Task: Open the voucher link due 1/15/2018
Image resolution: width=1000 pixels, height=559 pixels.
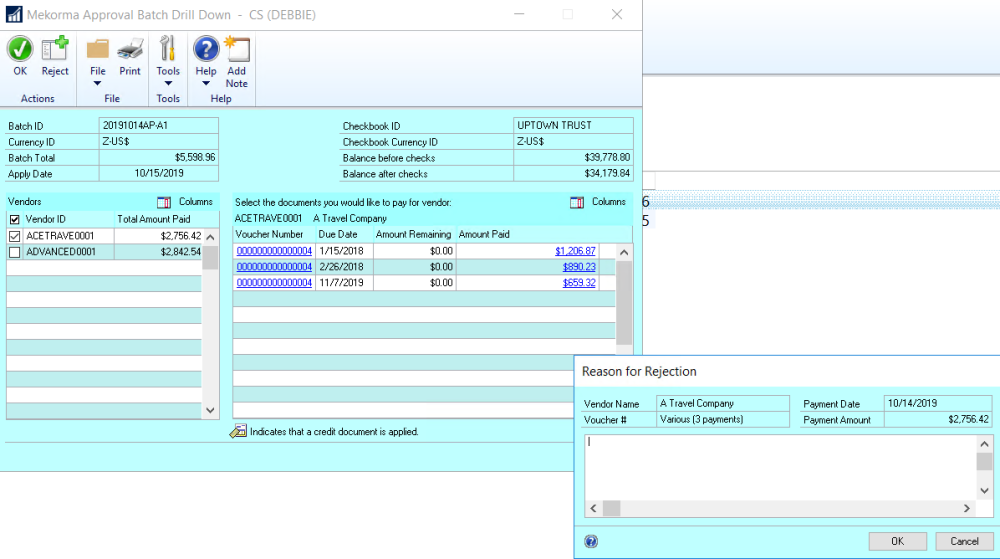Action: (x=274, y=250)
